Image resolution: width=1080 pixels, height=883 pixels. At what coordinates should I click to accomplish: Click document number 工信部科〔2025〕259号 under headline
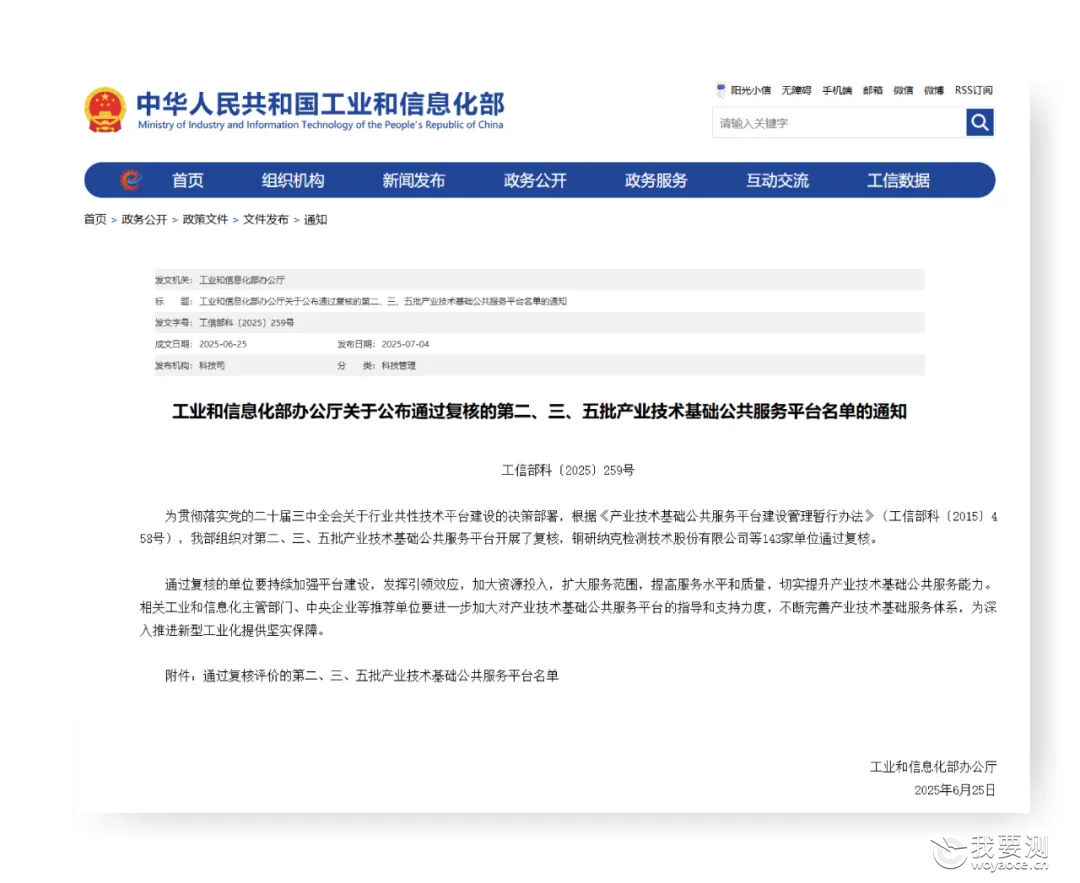(568, 470)
